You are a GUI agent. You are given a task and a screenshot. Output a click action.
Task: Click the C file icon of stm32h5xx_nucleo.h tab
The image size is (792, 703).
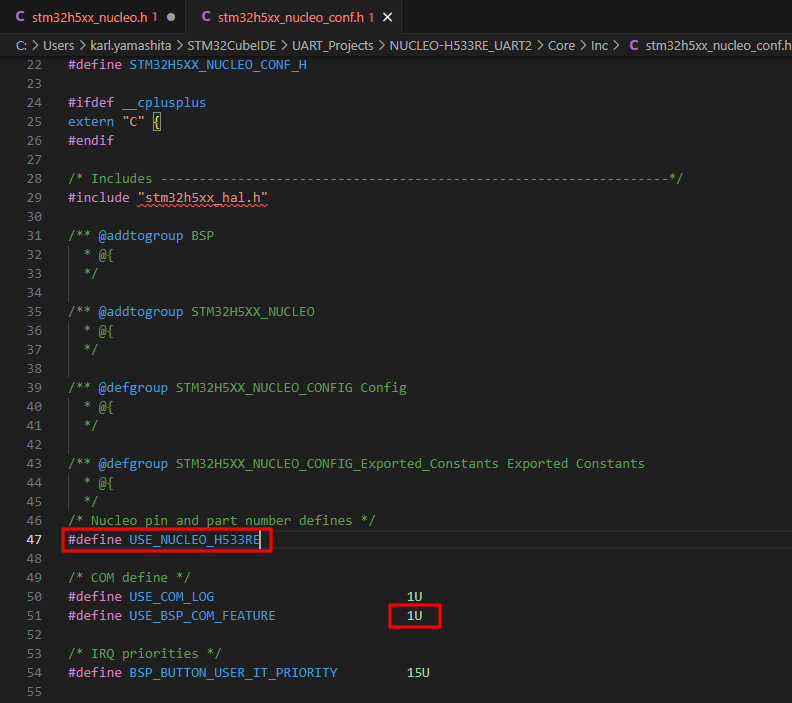20,17
